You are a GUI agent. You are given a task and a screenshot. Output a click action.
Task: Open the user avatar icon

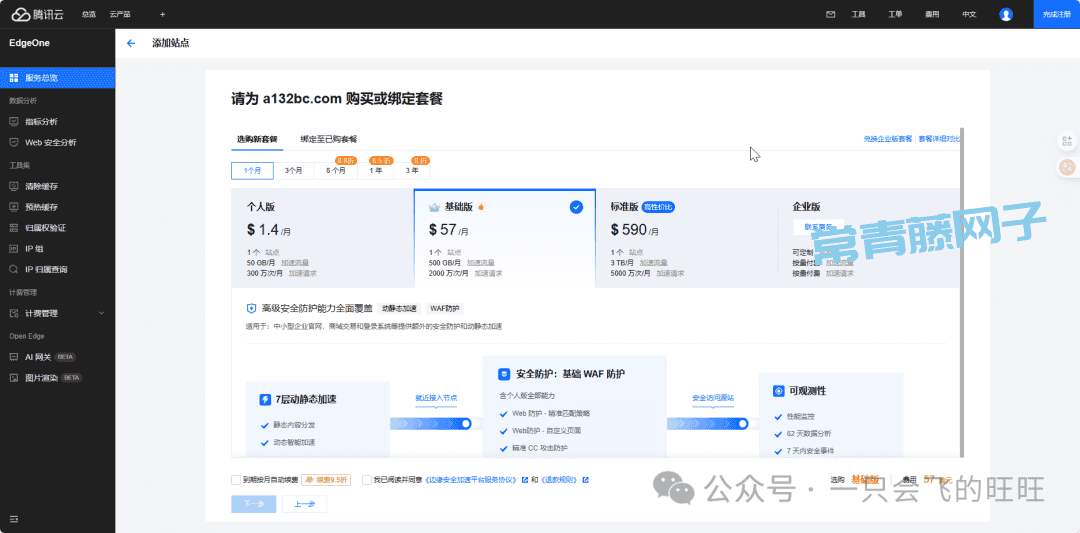point(1006,14)
